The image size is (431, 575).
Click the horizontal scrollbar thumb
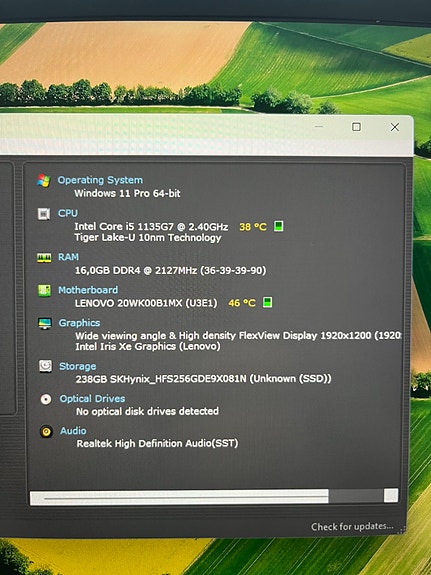pyautogui.click(x=179, y=498)
